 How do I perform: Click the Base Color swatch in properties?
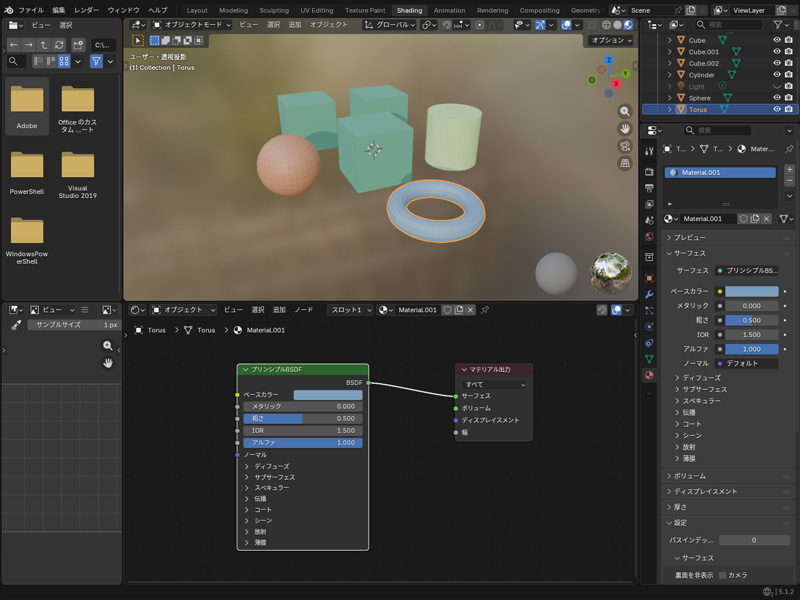coord(752,291)
